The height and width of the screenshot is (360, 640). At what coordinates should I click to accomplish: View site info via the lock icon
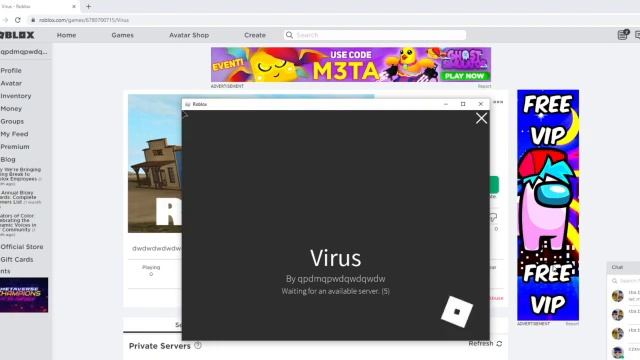point(33,20)
